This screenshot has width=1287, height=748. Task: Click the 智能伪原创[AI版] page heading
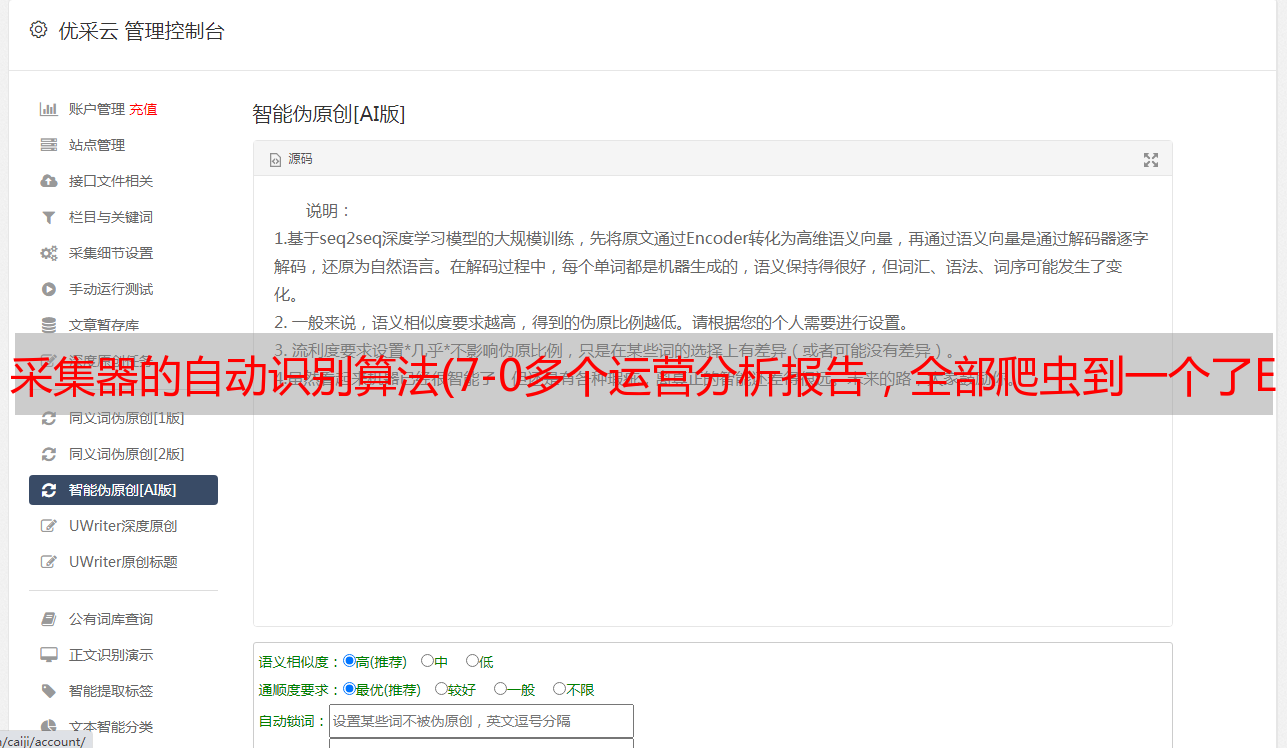(329, 114)
